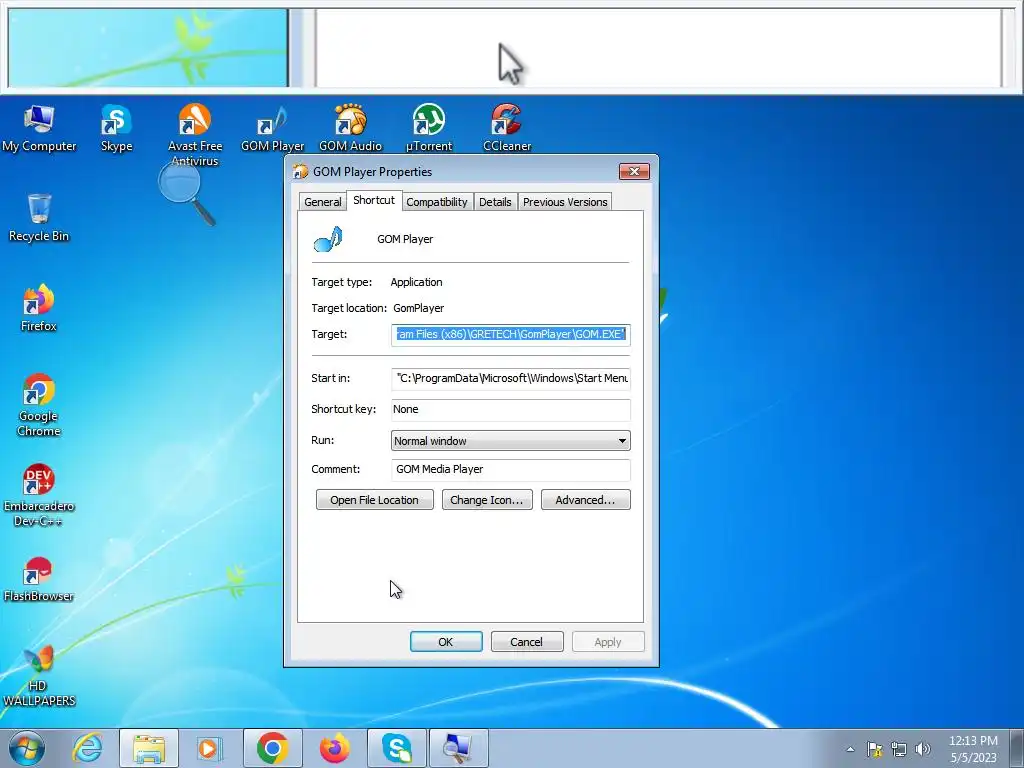1024x768 pixels.
Task: Select Embarcadero Dev-C++ desktop shortcut
Action: click(x=39, y=495)
